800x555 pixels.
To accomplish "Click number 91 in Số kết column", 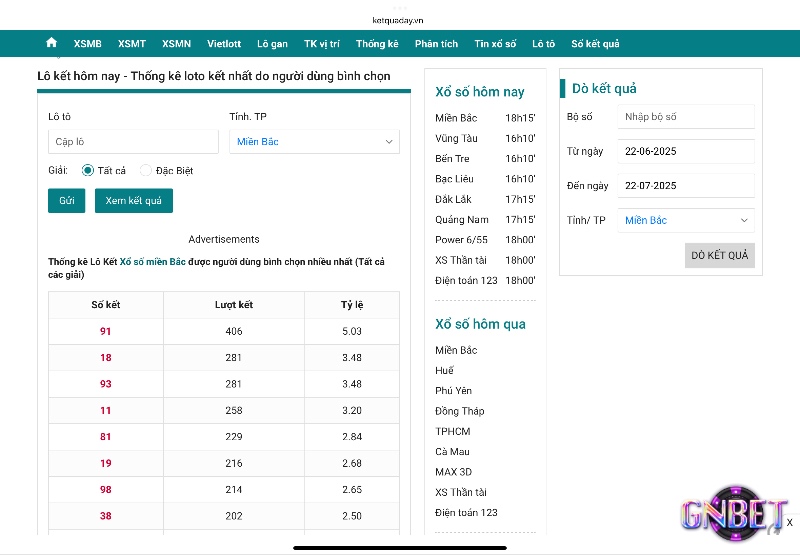I will tap(106, 332).
